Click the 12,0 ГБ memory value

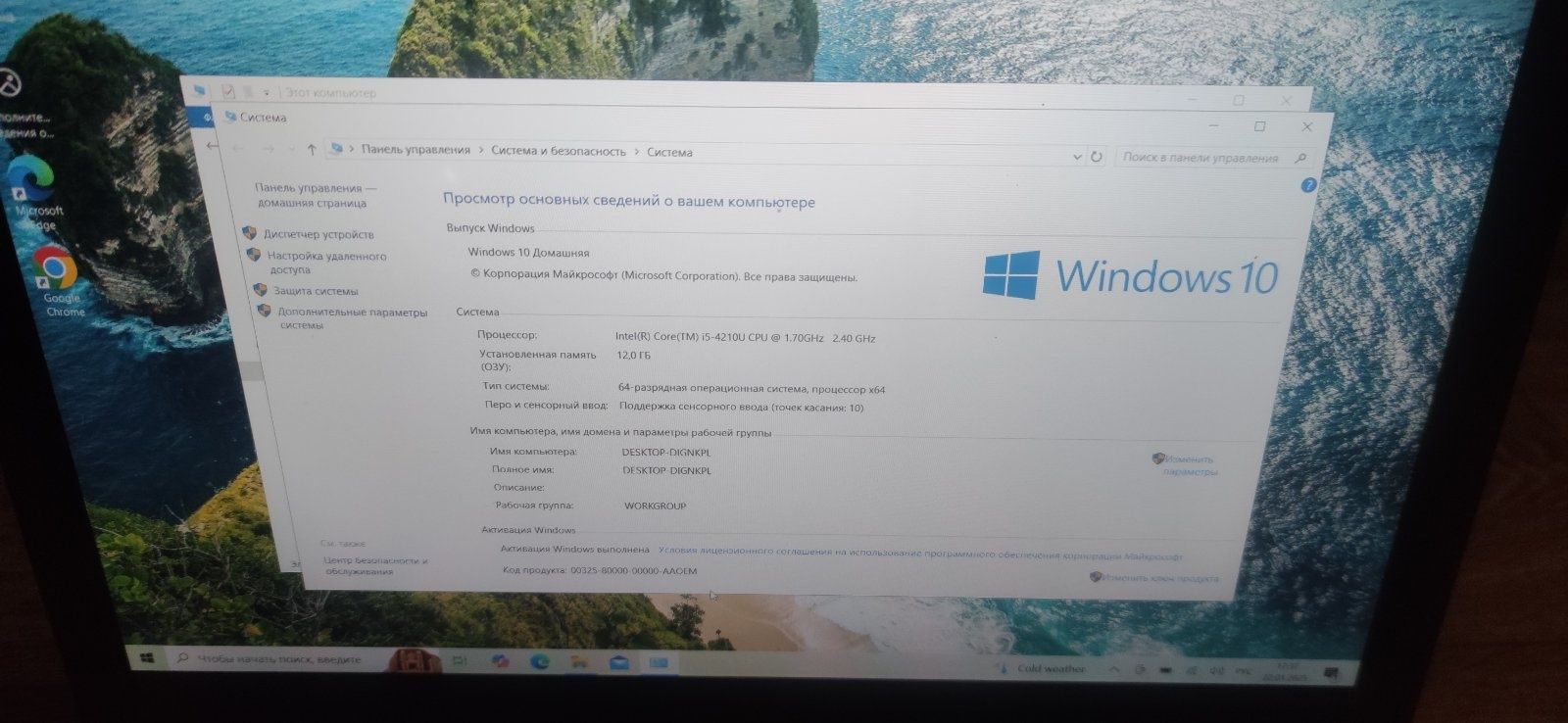[x=634, y=356]
